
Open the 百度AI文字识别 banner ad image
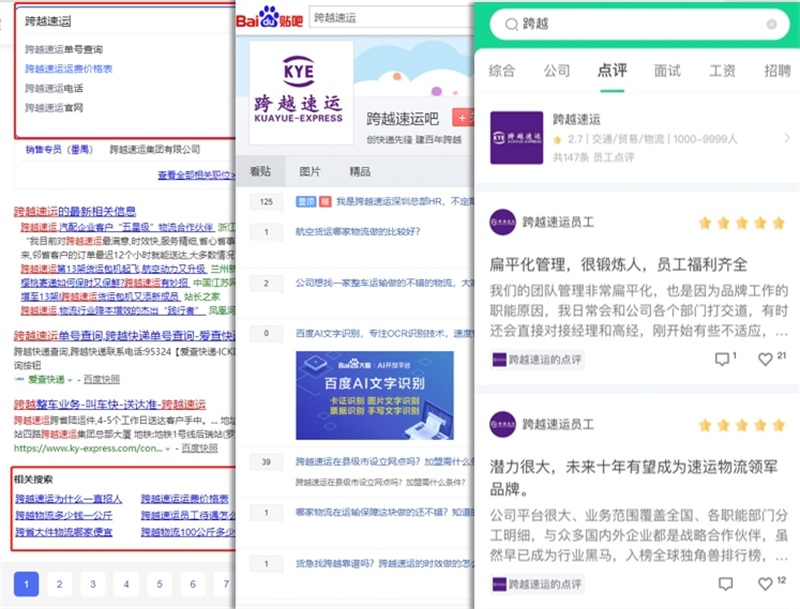pyautogui.click(x=374, y=395)
